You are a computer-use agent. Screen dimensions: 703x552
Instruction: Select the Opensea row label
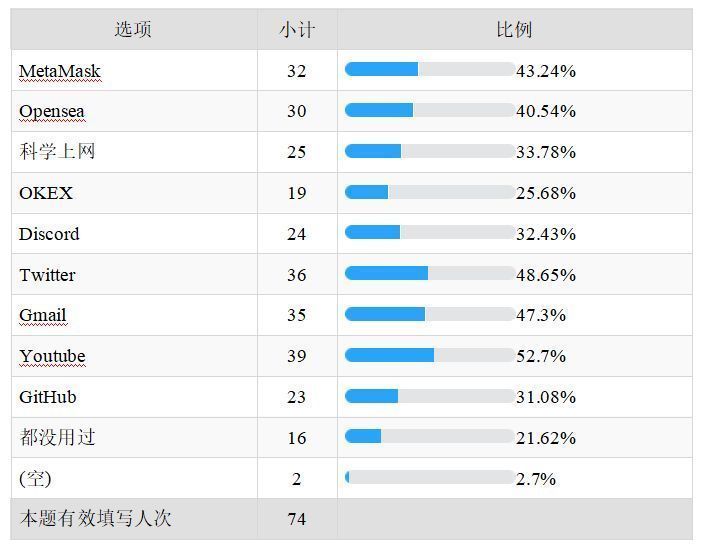click(52, 111)
